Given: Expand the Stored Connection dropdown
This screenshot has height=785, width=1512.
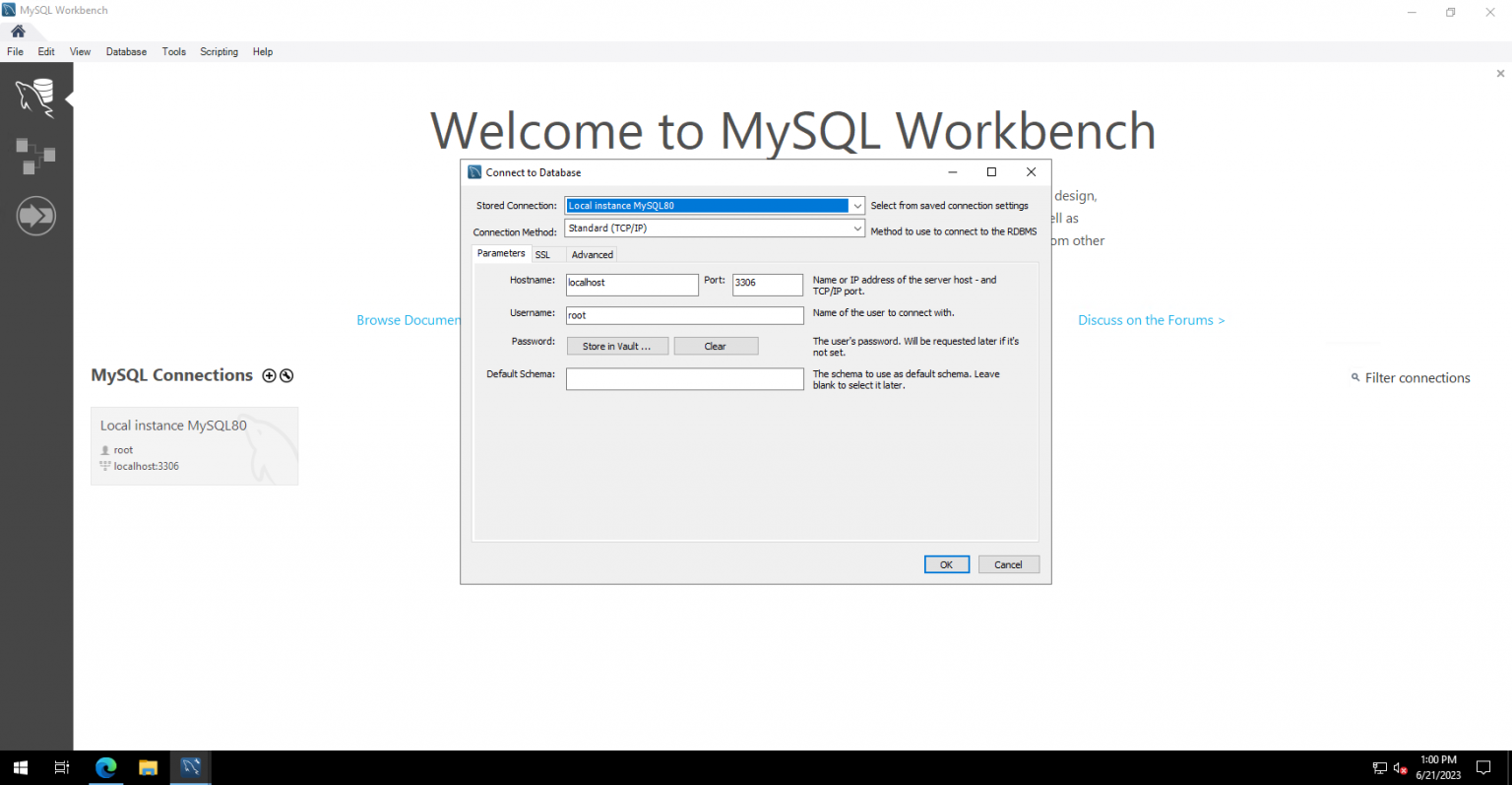Looking at the screenshot, I should coord(856,206).
